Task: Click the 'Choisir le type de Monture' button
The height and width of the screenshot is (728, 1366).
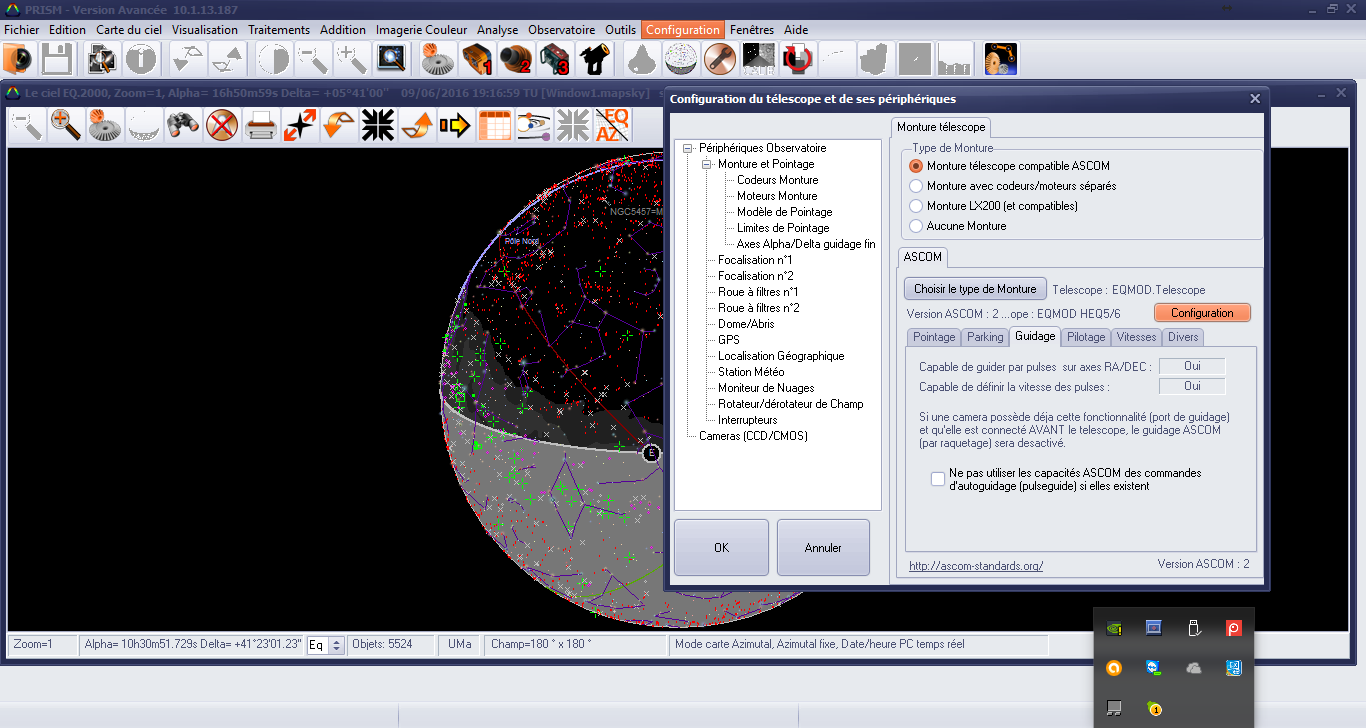Action: pos(975,289)
